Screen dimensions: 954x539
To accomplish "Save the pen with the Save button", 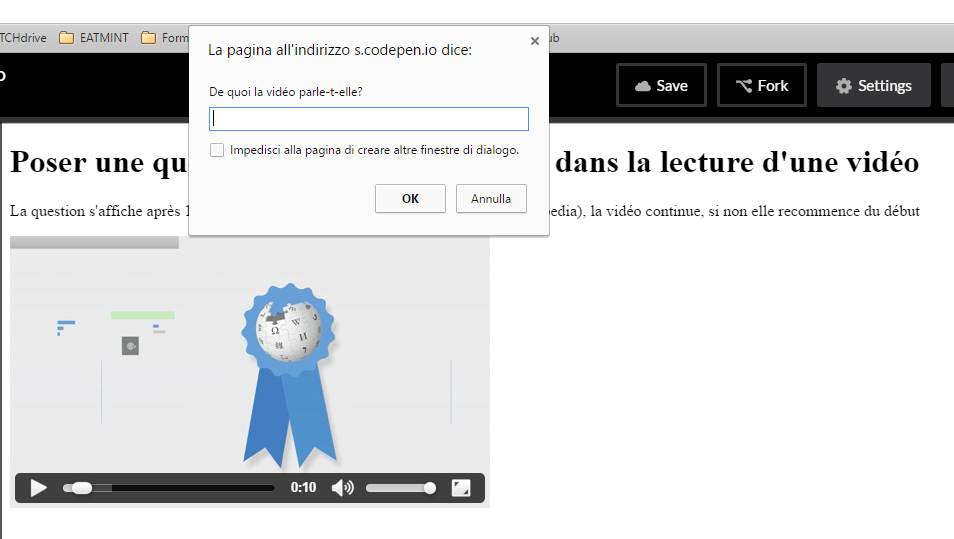I will coord(661,85).
